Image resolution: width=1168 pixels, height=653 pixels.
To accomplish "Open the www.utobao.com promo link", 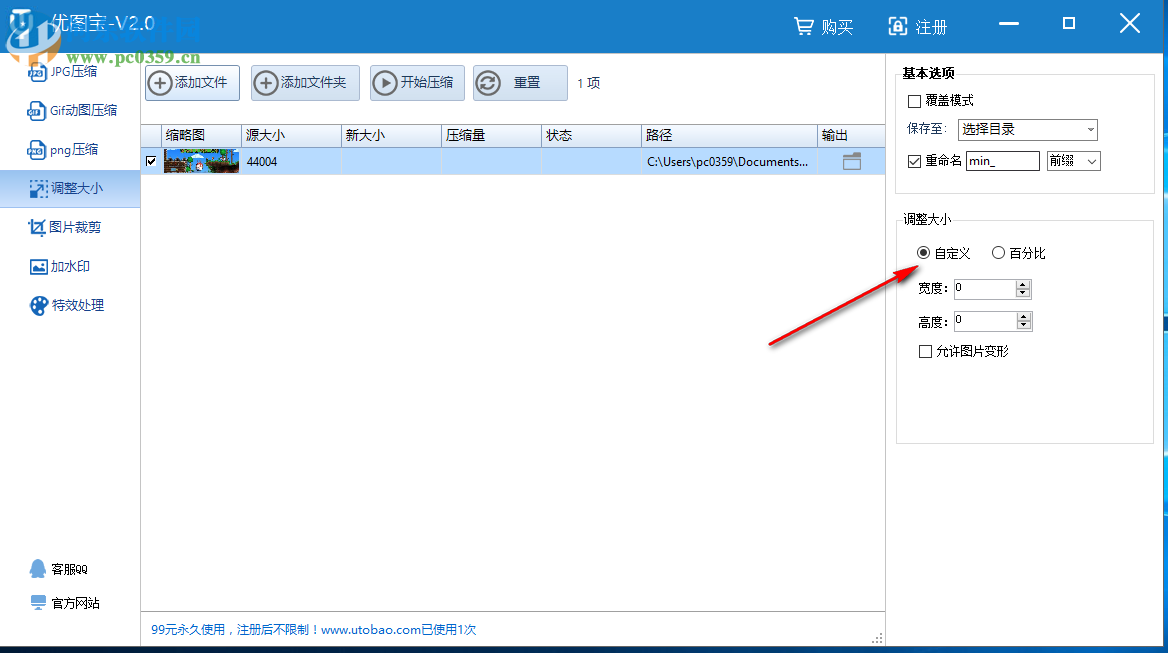I will [369, 630].
